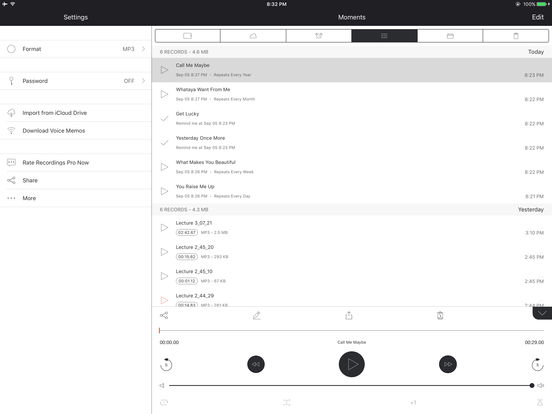
Task: Open the Password OFF setting chevron
Action: tap(143, 81)
